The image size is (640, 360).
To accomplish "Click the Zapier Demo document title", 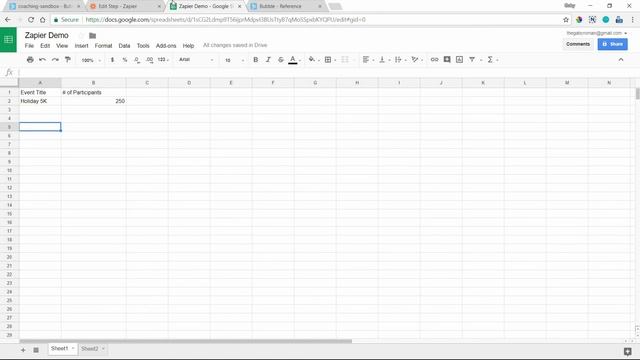I will (x=47, y=35).
